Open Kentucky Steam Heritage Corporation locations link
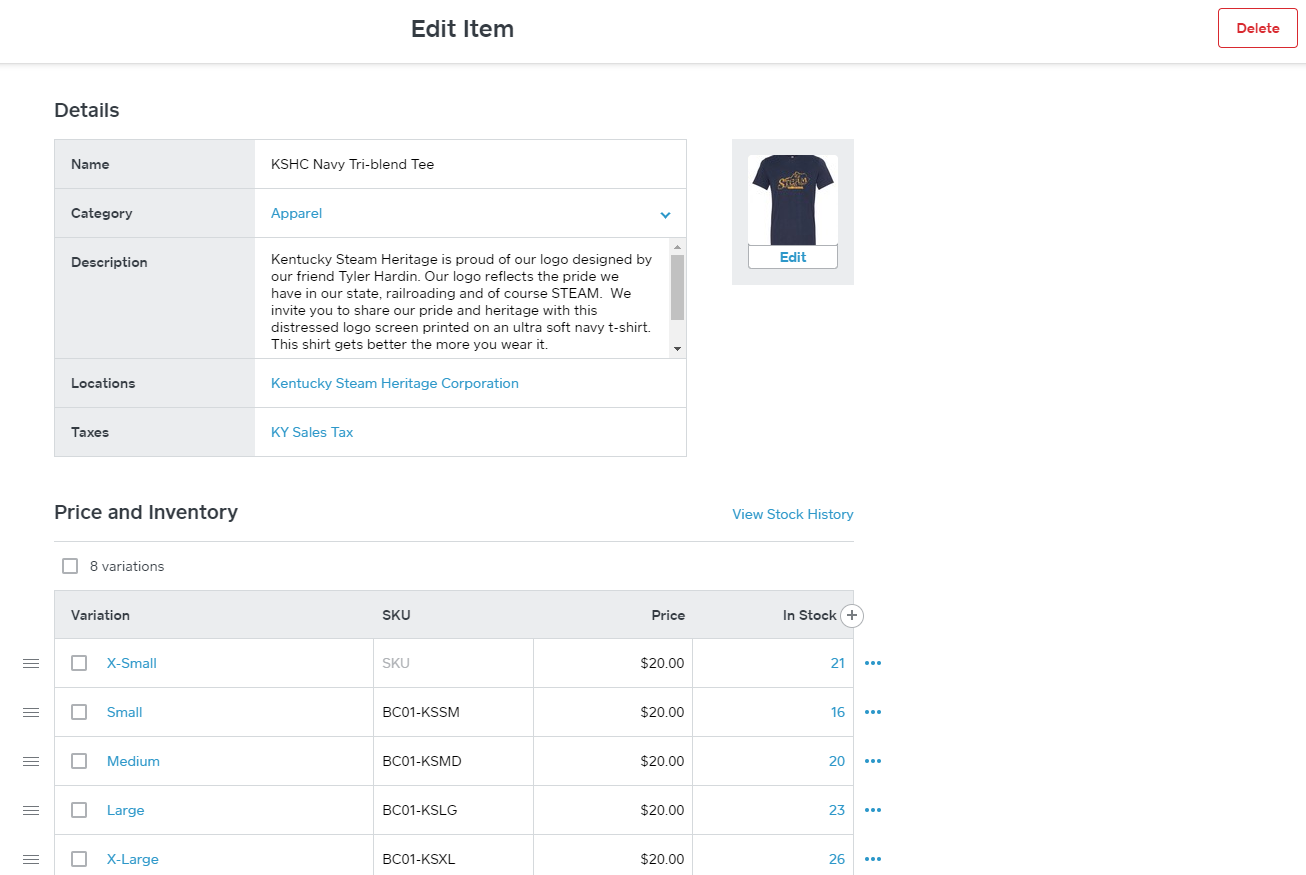This screenshot has width=1306, height=875. pyautogui.click(x=395, y=383)
